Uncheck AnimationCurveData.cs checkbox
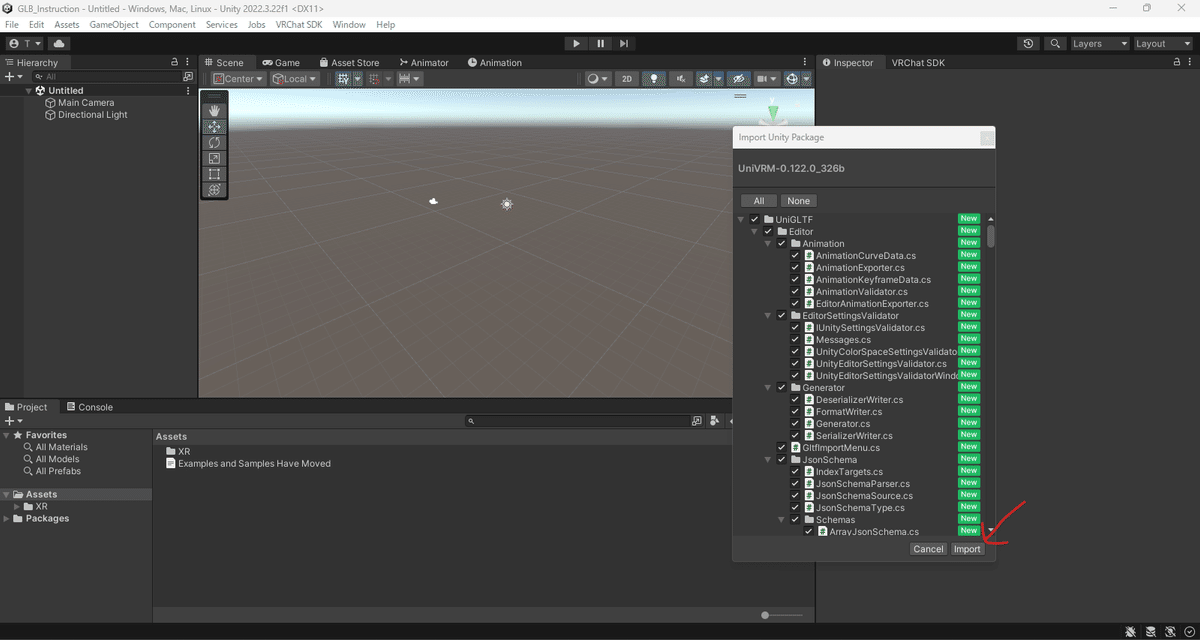Image resolution: width=1200 pixels, height=640 pixels. click(x=795, y=256)
